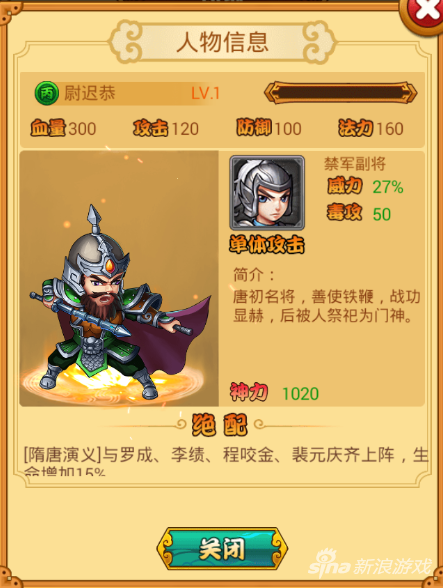
Task: Click the 隋唐演义 combo description text
Action: (x=226, y=460)
